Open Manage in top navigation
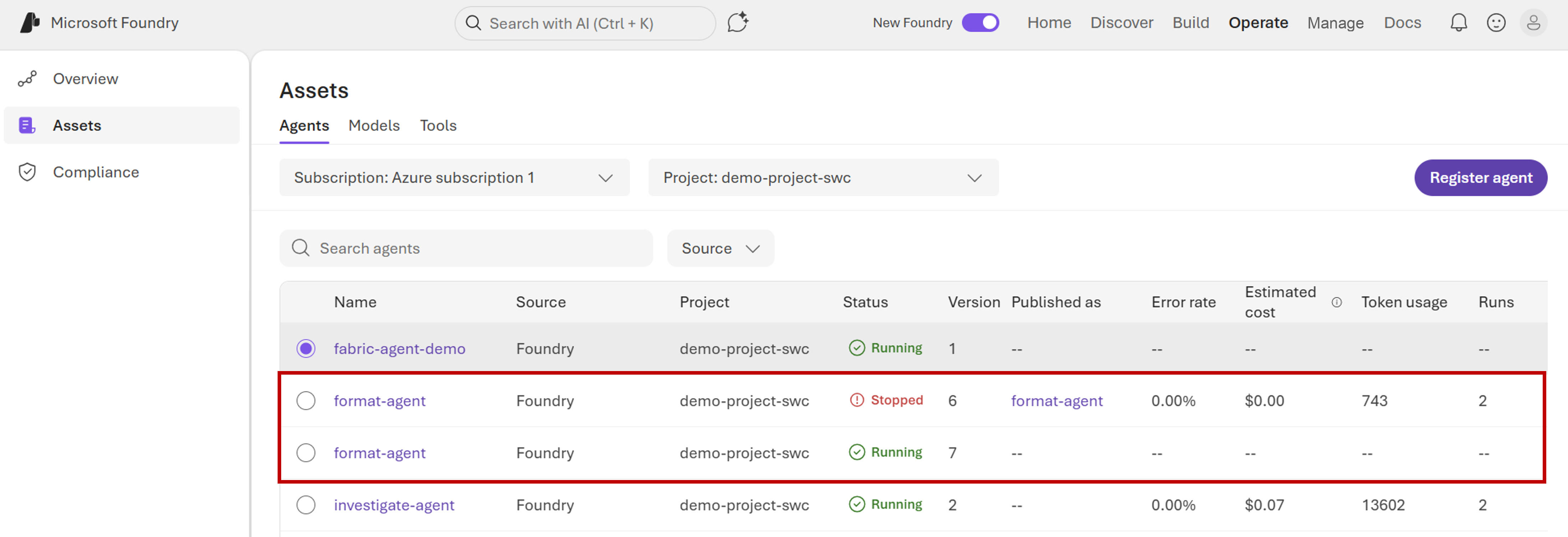The height and width of the screenshot is (537, 1568). [1335, 22]
